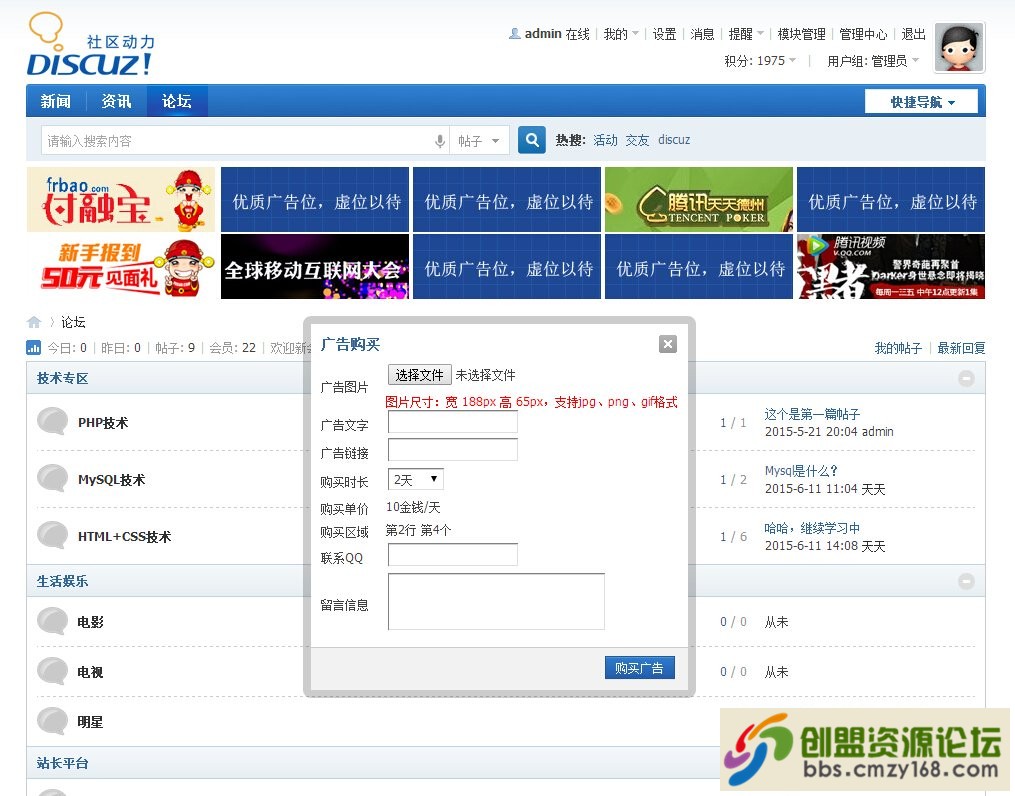This screenshot has height=796, width=1015.
Task: Open the 电影 forum
Action: pyautogui.click(x=90, y=622)
